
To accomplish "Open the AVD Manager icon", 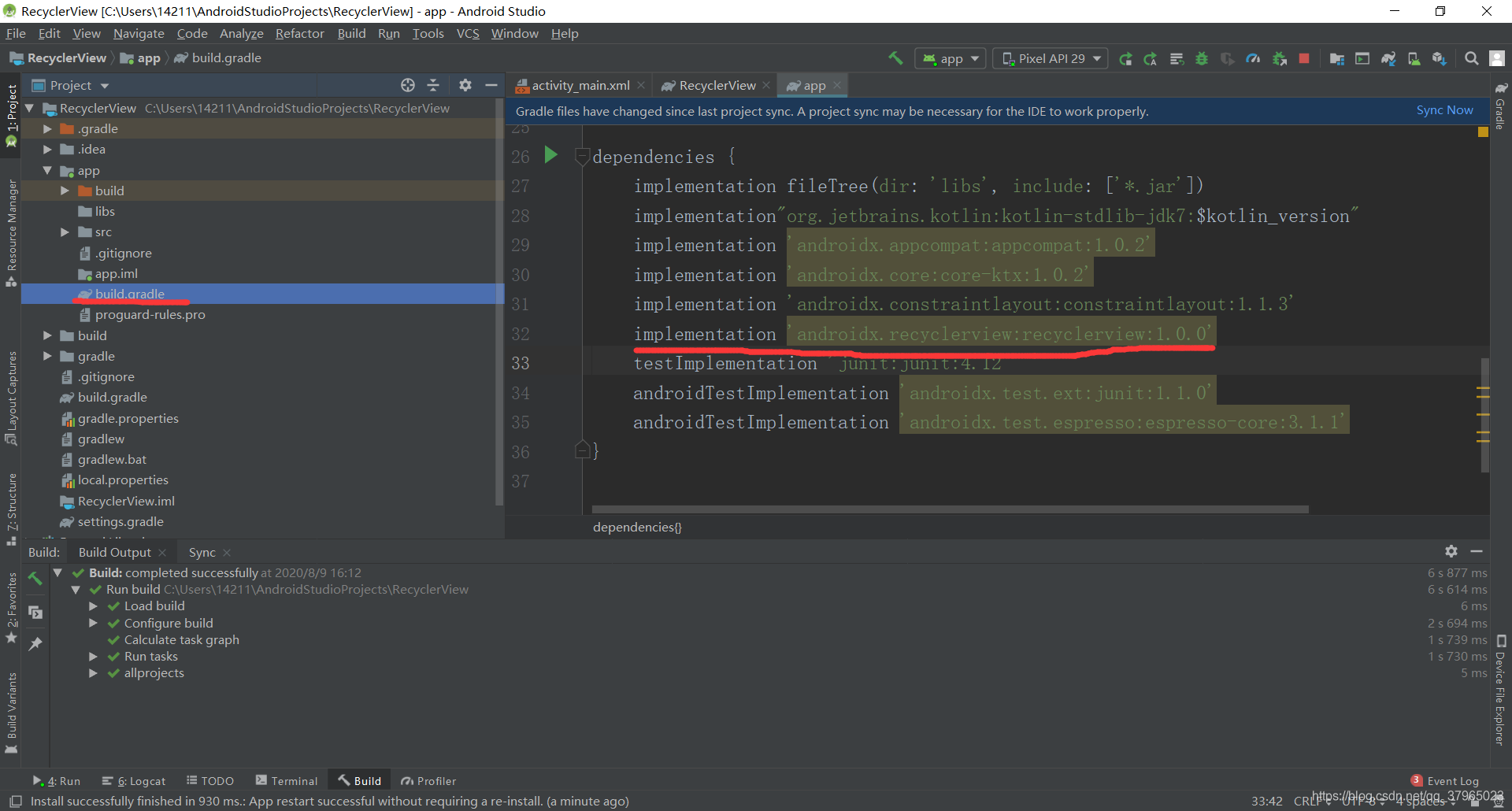I will pyautogui.click(x=1414, y=59).
